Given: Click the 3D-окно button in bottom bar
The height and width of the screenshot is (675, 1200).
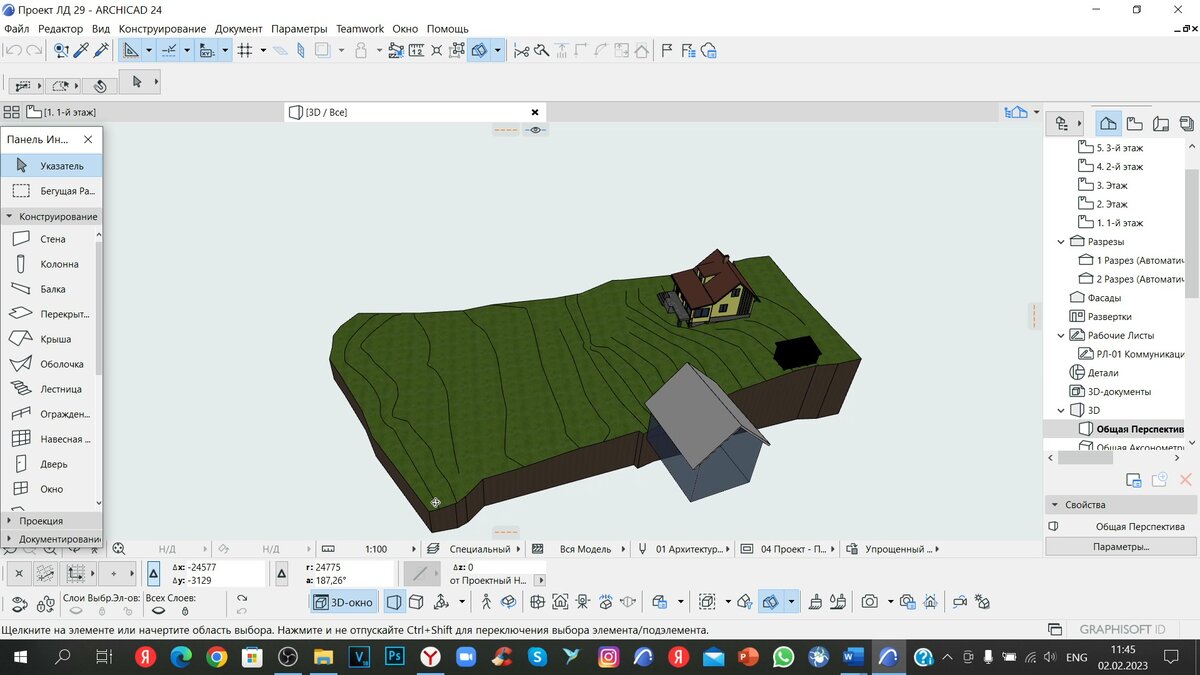Looking at the screenshot, I should click(344, 601).
